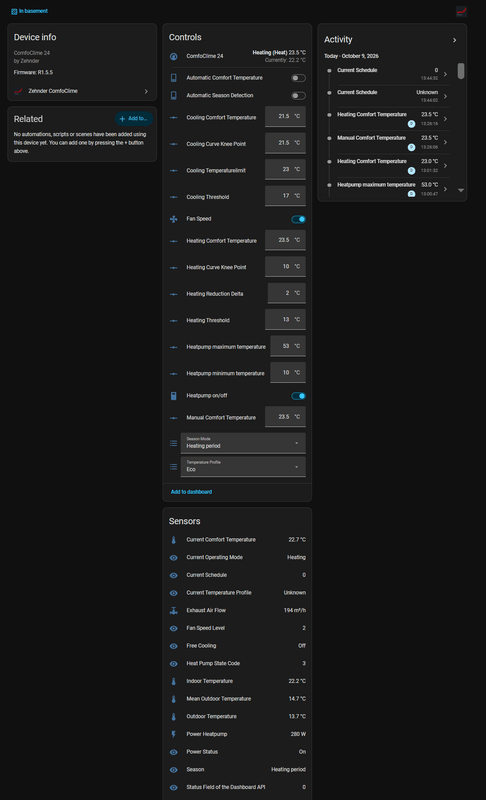Click the Mean Outdoor Temperature thermometer icon
The height and width of the screenshot is (800, 486).
coord(173,699)
